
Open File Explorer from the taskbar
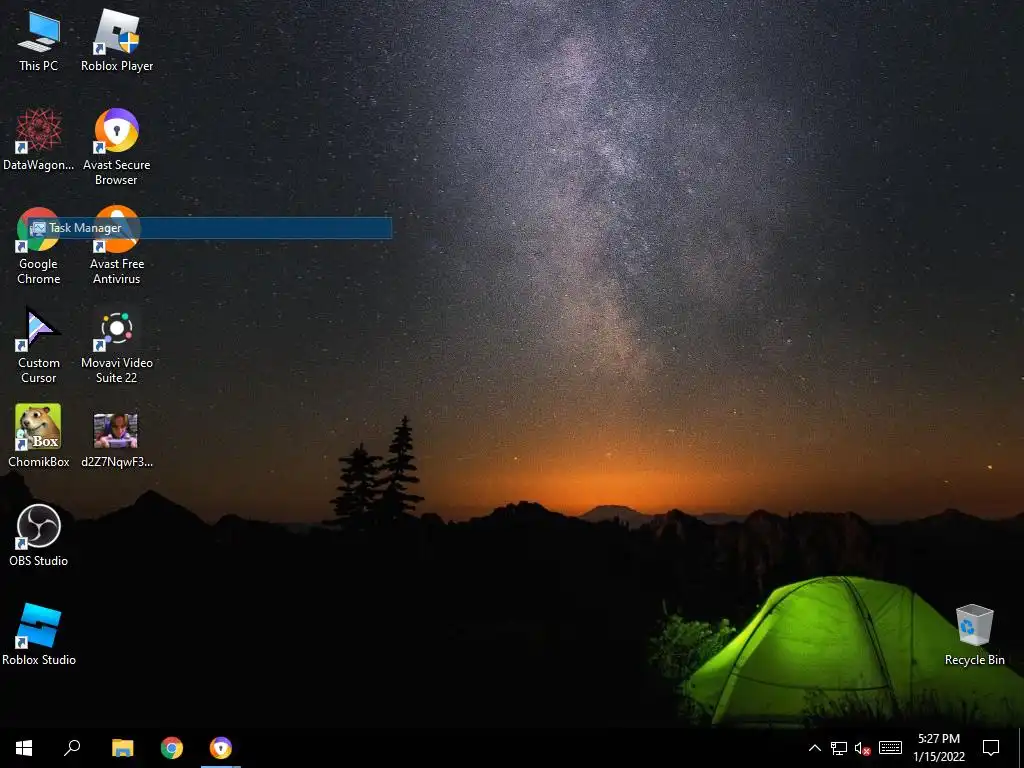point(123,748)
